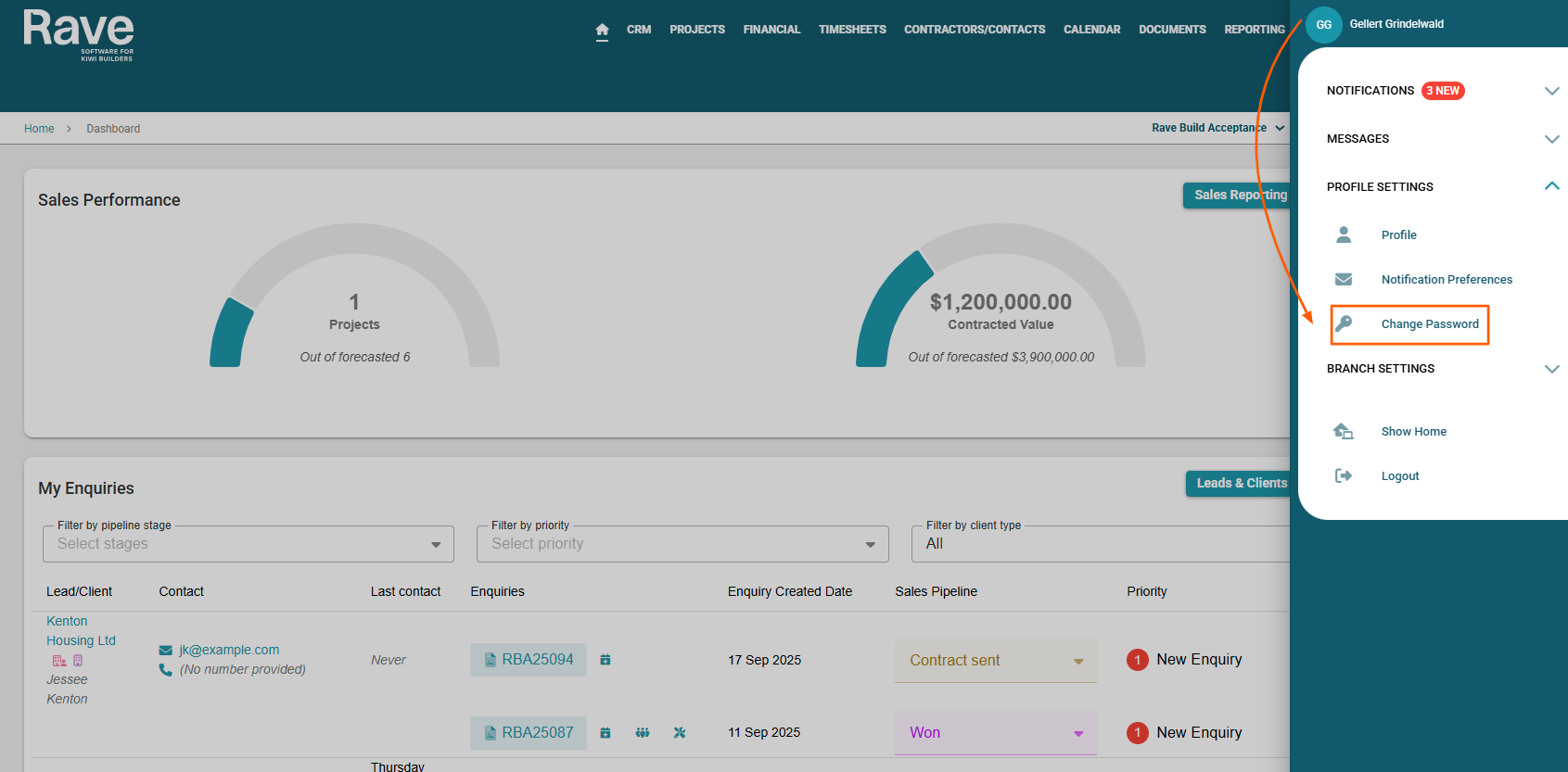Click the calendar icon next to RBA25094

(606, 660)
